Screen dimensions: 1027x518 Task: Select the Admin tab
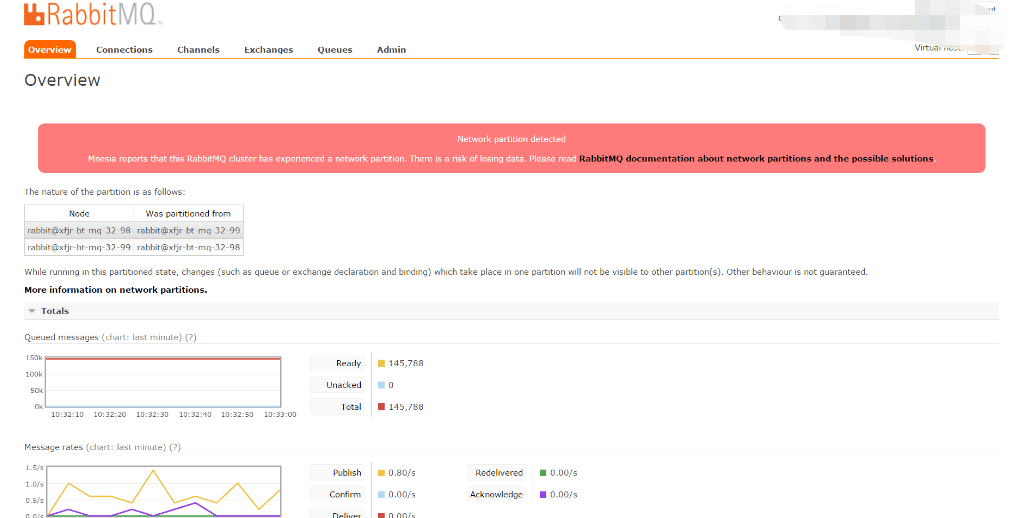click(391, 50)
